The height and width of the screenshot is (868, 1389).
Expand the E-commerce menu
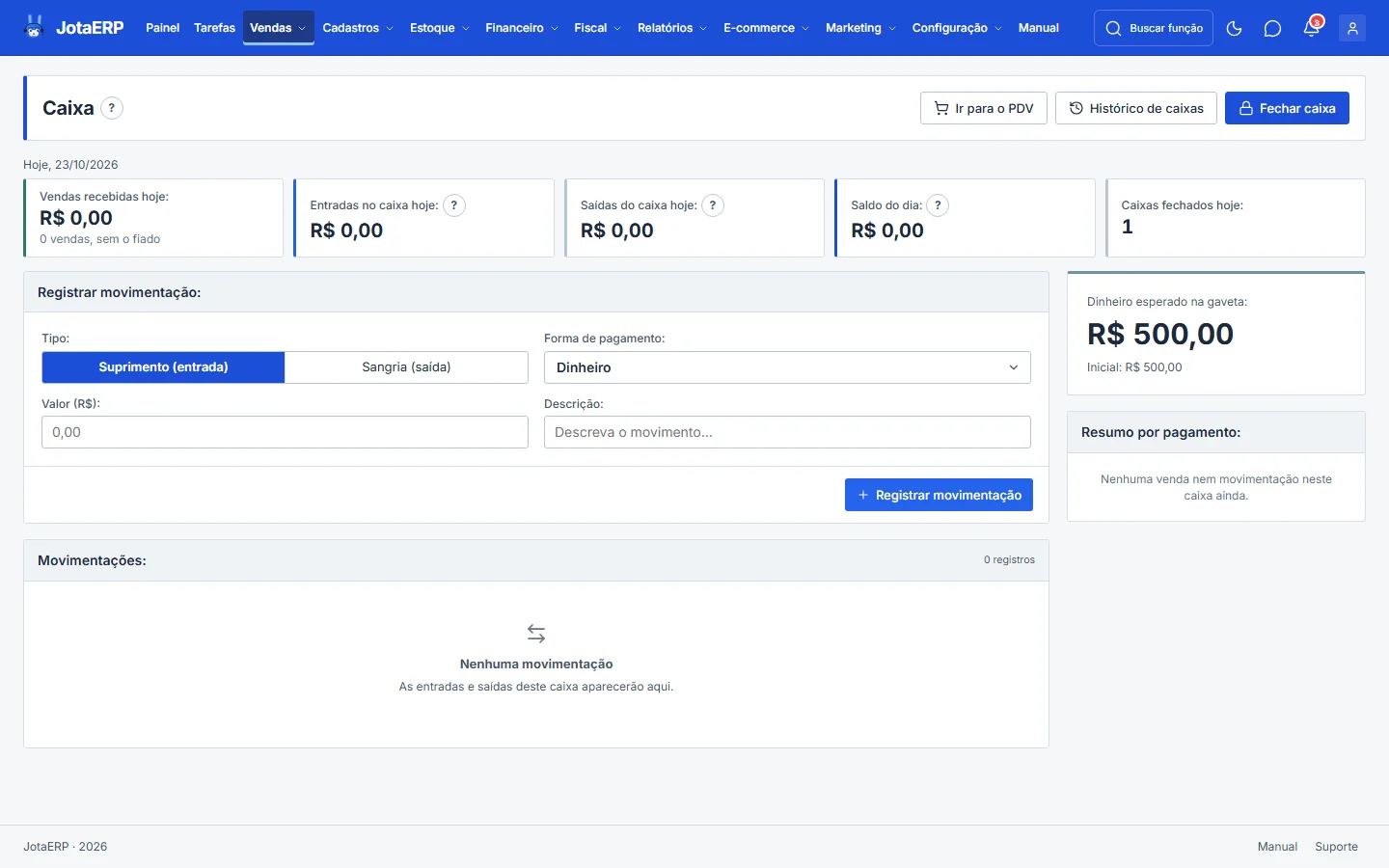point(766,28)
